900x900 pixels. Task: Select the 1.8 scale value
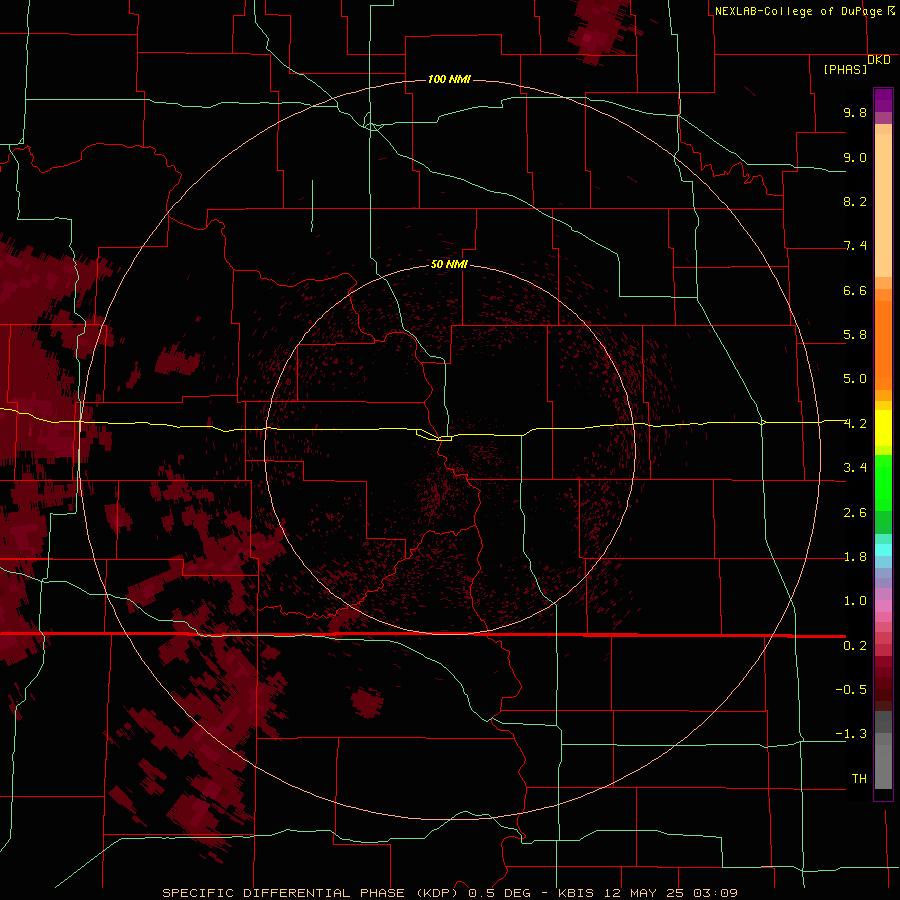pos(855,557)
